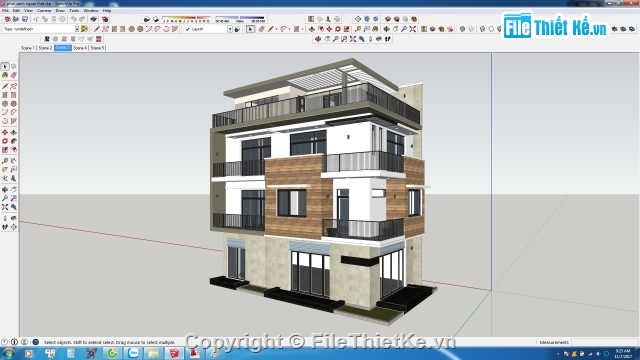Click Zoom Extents in left toolbar
This screenshot has height=360, width=640.
coord(5,207)
